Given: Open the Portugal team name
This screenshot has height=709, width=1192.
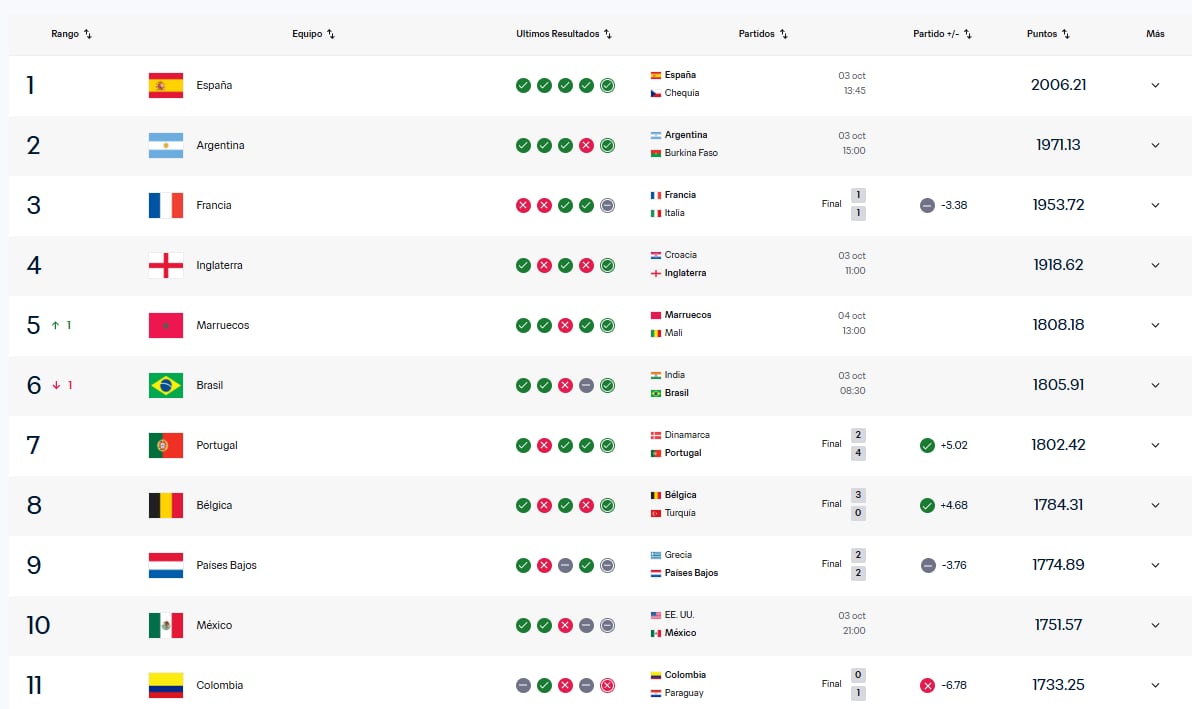Looking at the screenshot, I should 217,445.
